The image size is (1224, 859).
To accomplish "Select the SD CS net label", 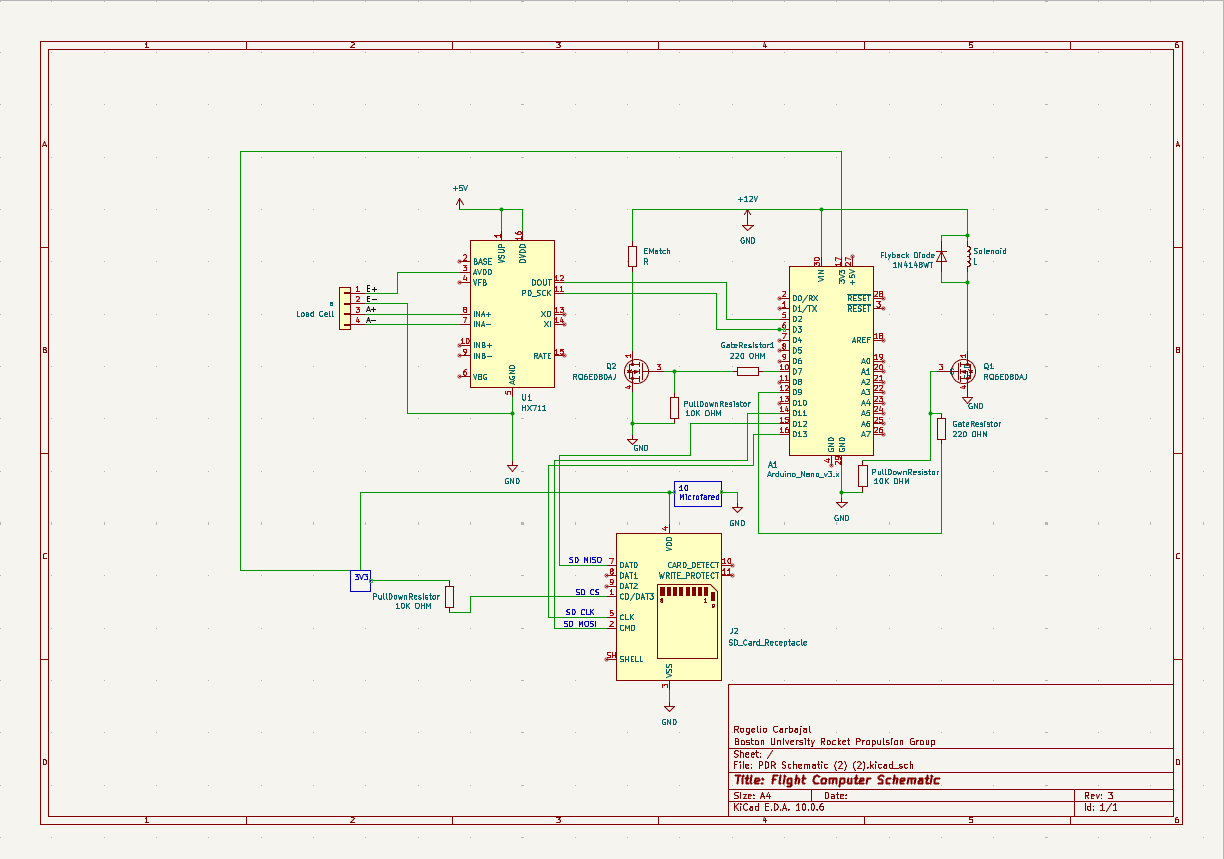I will point(588,593).
